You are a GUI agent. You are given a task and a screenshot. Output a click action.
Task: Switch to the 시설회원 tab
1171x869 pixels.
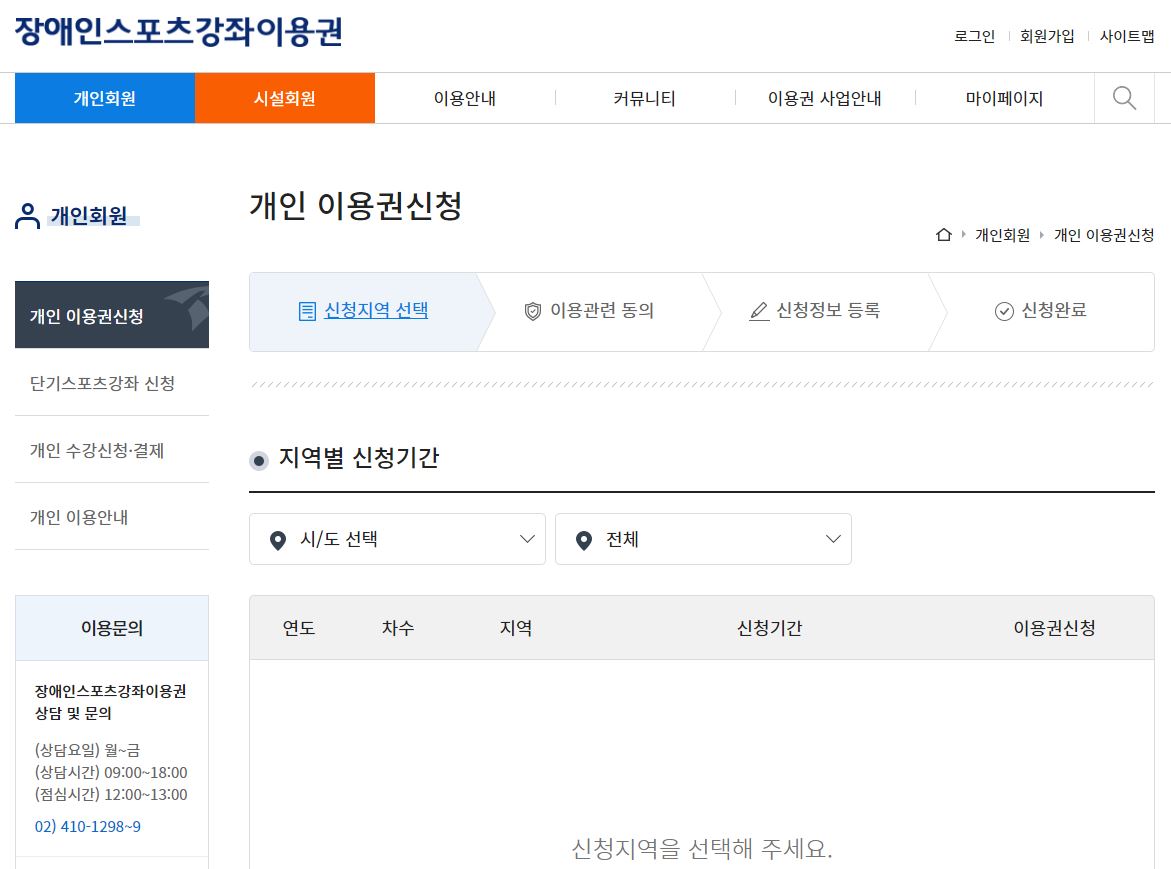[285, 97]
